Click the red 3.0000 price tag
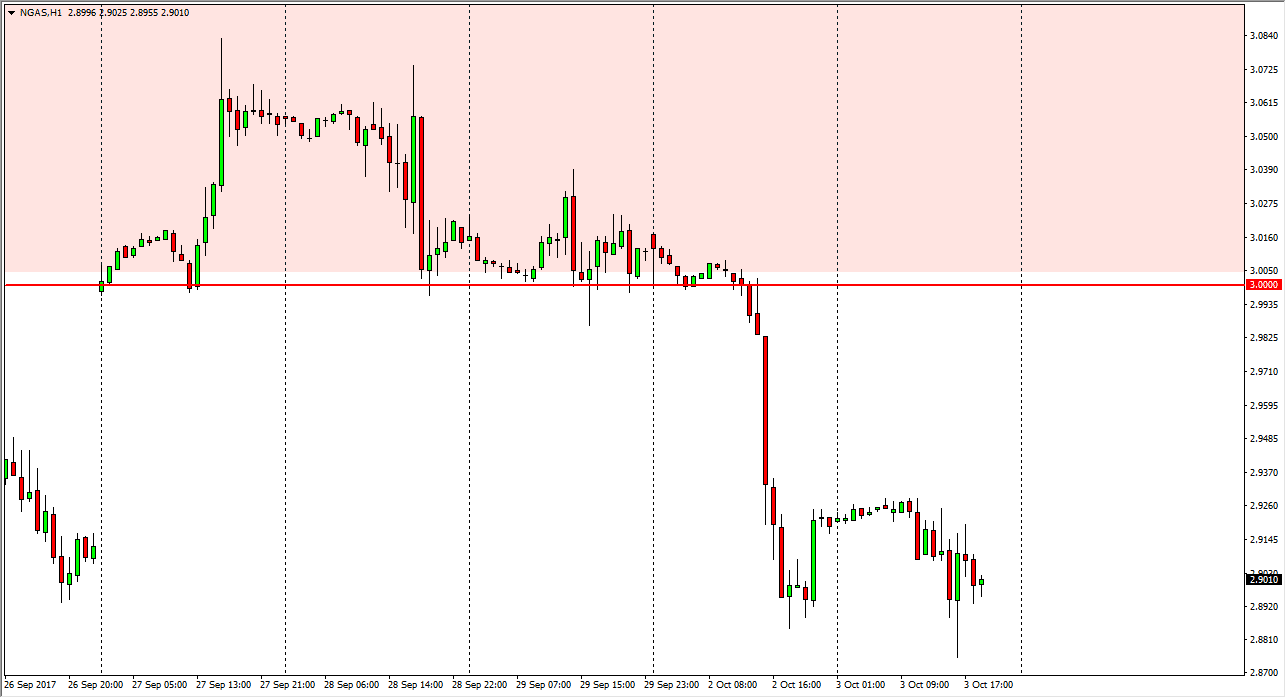The width and height of the screenshot is (1286, 698). (x=1264, y=285)
